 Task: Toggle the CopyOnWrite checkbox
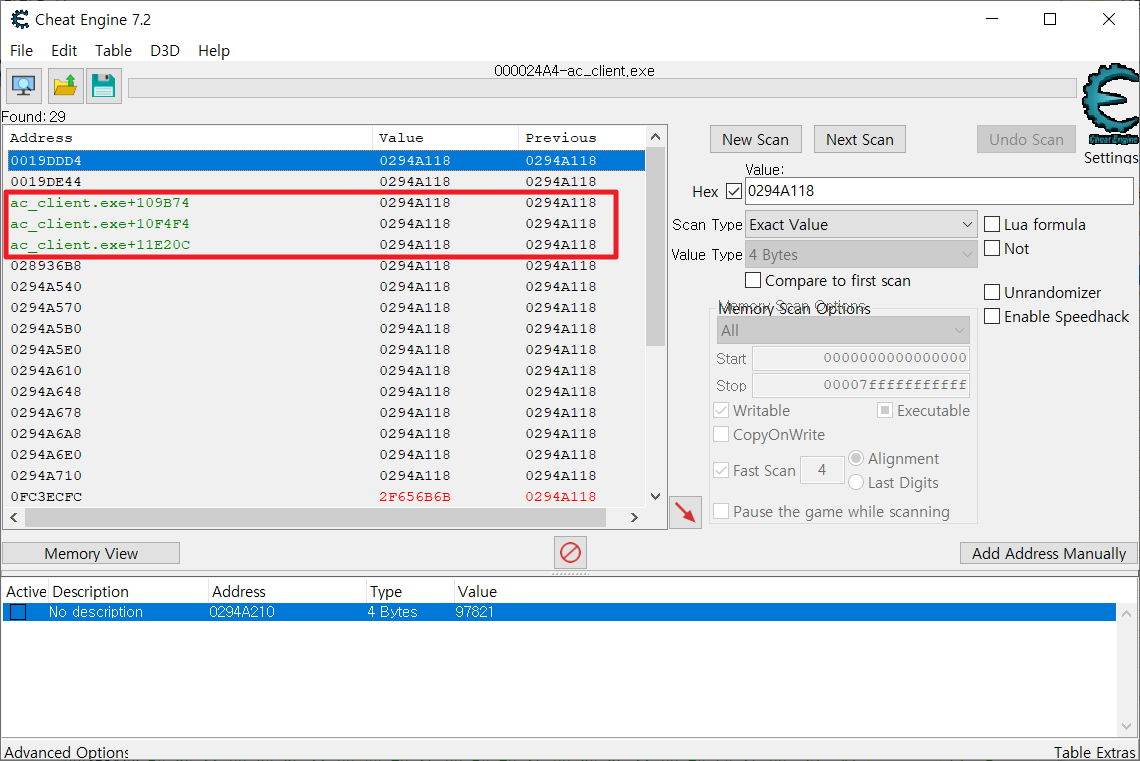pyautogui.click(x=721, y=434)
